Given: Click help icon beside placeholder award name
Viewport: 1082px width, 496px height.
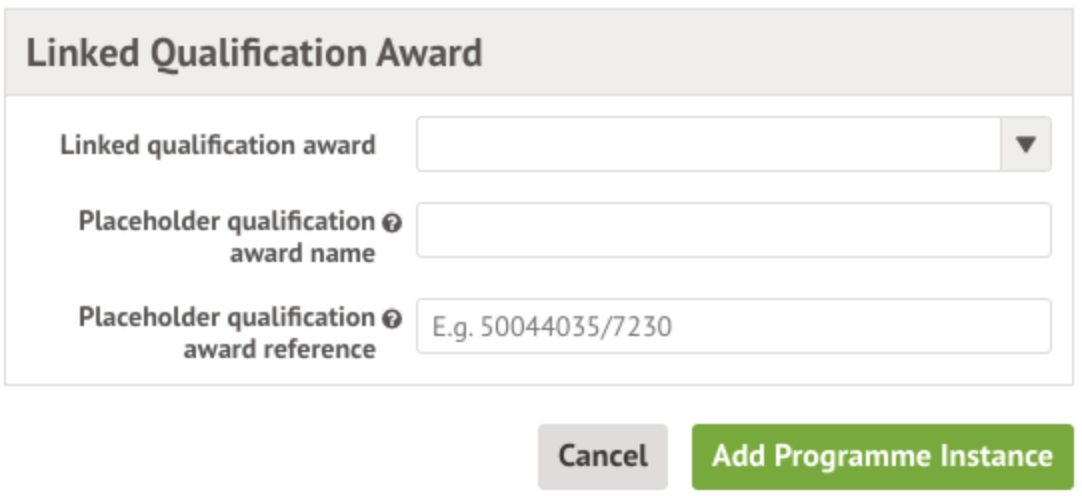Looking at the screenshot, I should click(392, 222).
